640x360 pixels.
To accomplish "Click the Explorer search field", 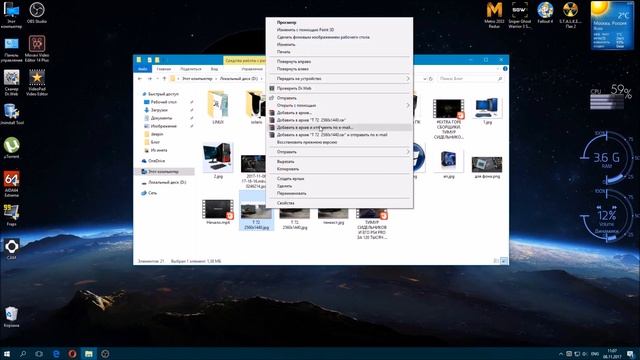I will (470, 78).
